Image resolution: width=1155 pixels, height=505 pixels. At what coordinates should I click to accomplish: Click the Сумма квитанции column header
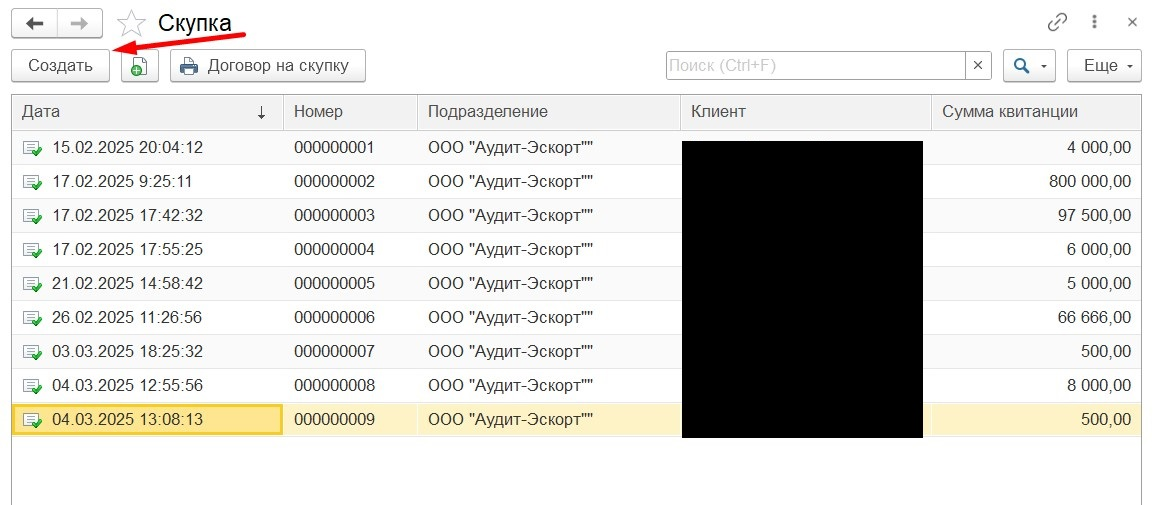[1036, 112]
